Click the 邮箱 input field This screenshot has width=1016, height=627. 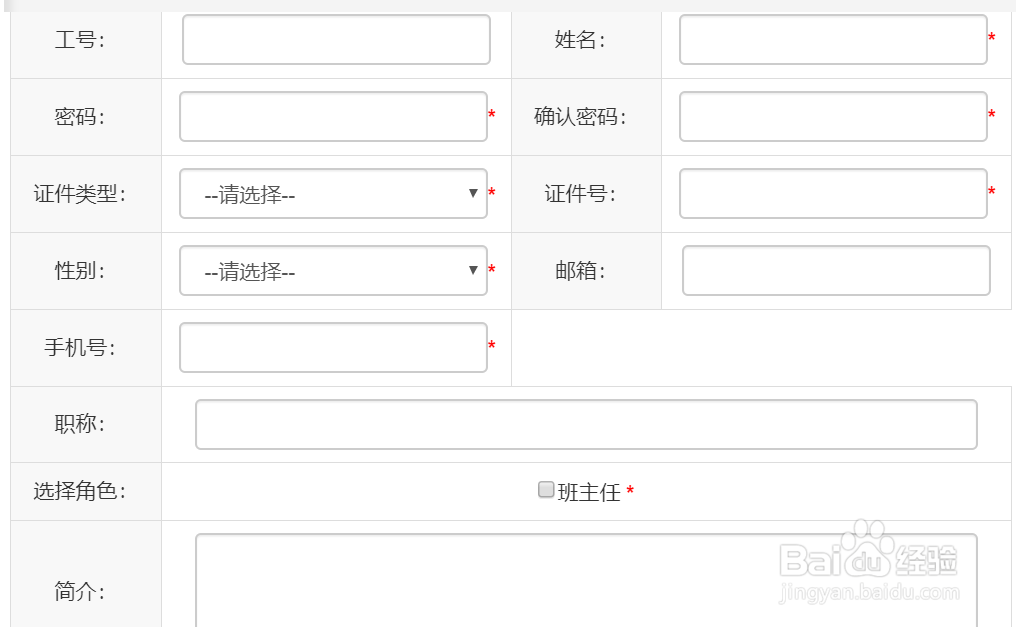pos(834,270)
